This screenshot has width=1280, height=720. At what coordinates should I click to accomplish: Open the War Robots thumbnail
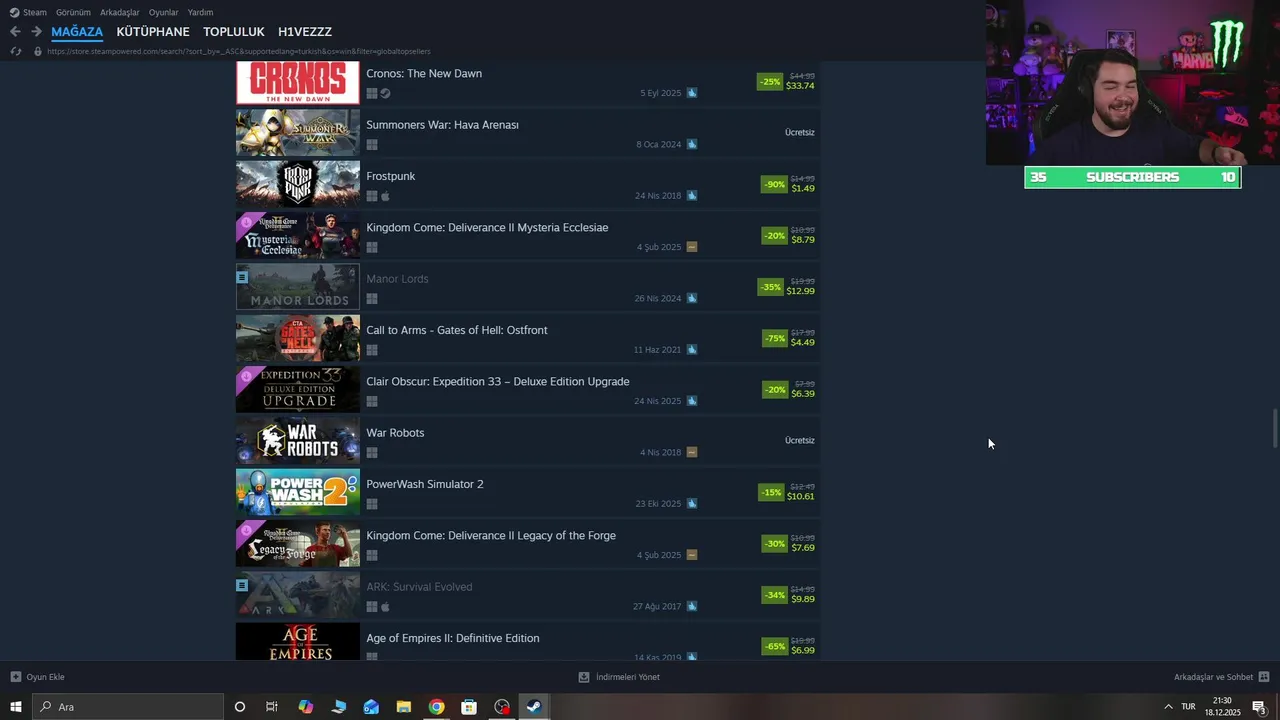pos(298,441)
